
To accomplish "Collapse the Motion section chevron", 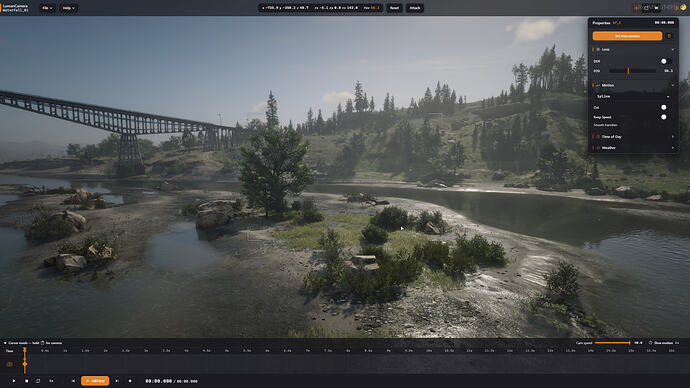I will pos(672,85).
